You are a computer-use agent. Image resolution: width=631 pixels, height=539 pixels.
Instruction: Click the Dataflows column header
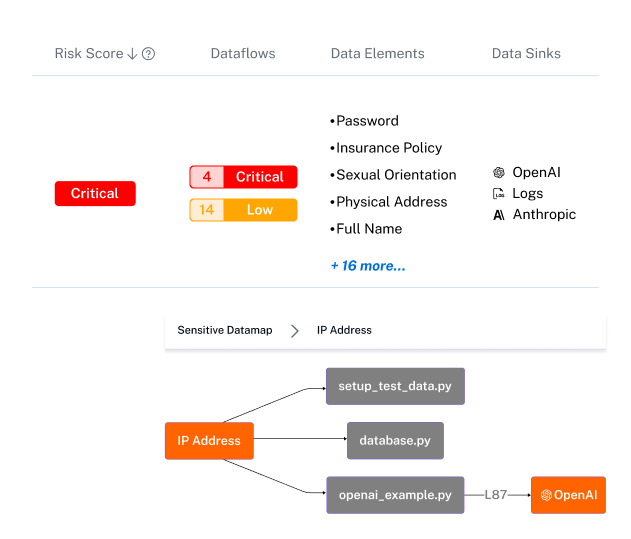(x=243, y=54)
